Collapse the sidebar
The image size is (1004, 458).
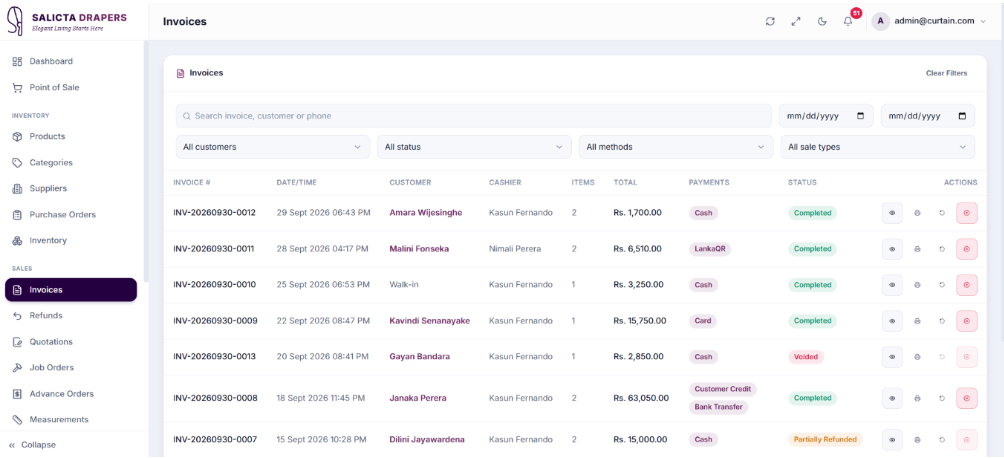(32, 445)
